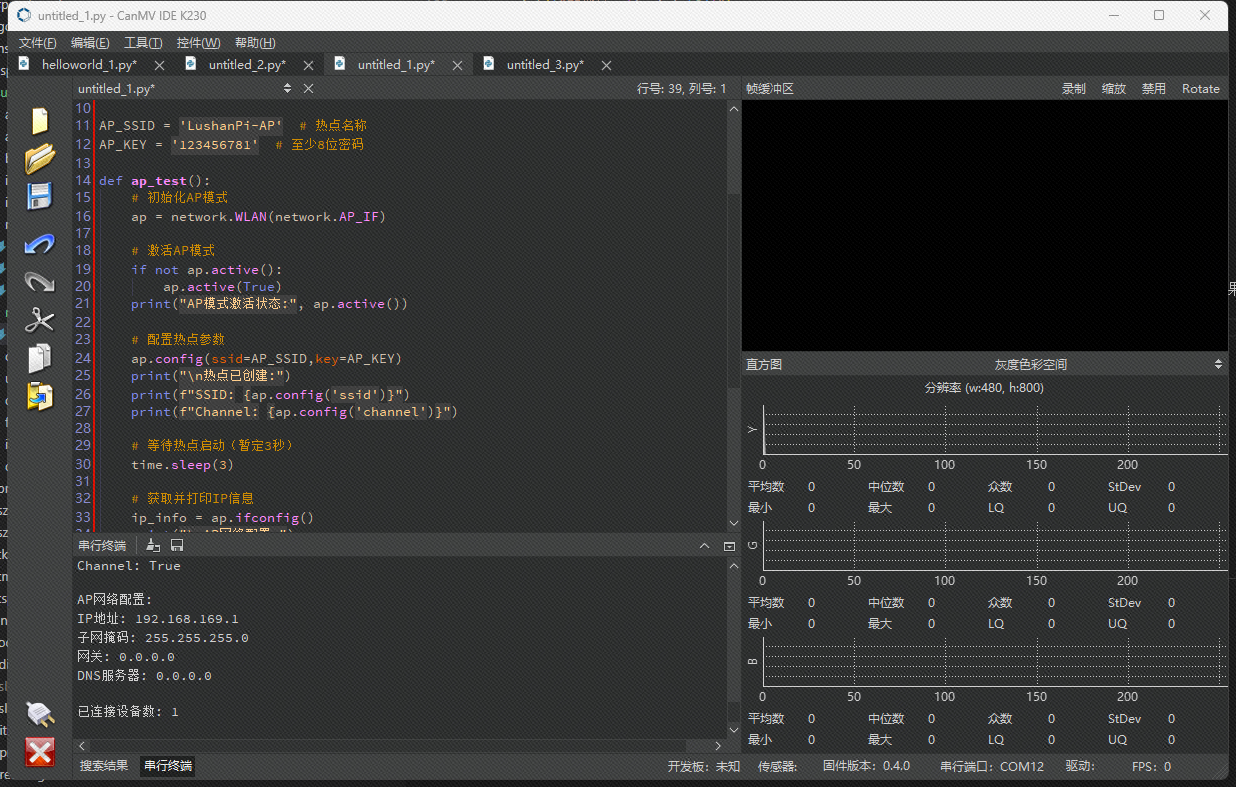Click the black frame buffer preview area
Viewport: 1236px width, 787px height.
[985, 225]
